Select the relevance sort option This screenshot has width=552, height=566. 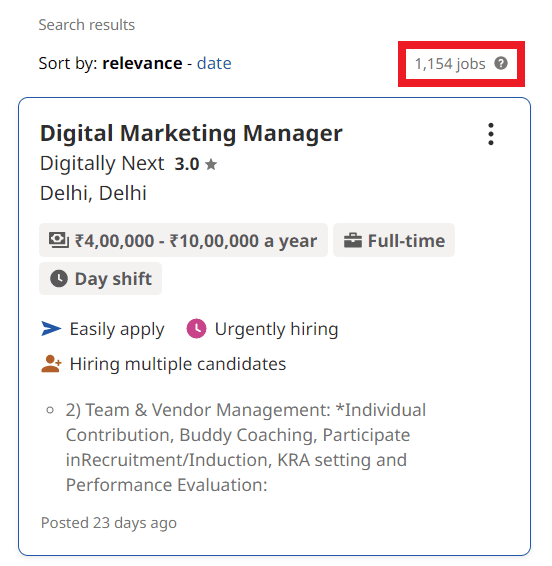coord(142,64)
